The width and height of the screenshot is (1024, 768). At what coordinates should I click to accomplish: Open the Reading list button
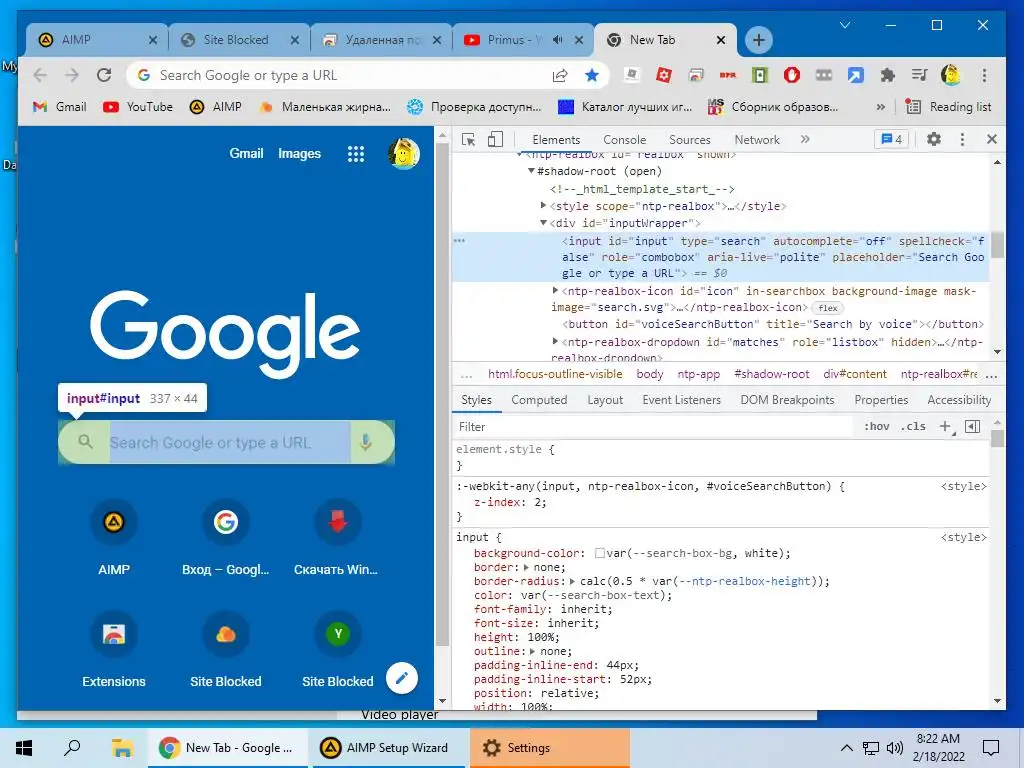point(948,106)
